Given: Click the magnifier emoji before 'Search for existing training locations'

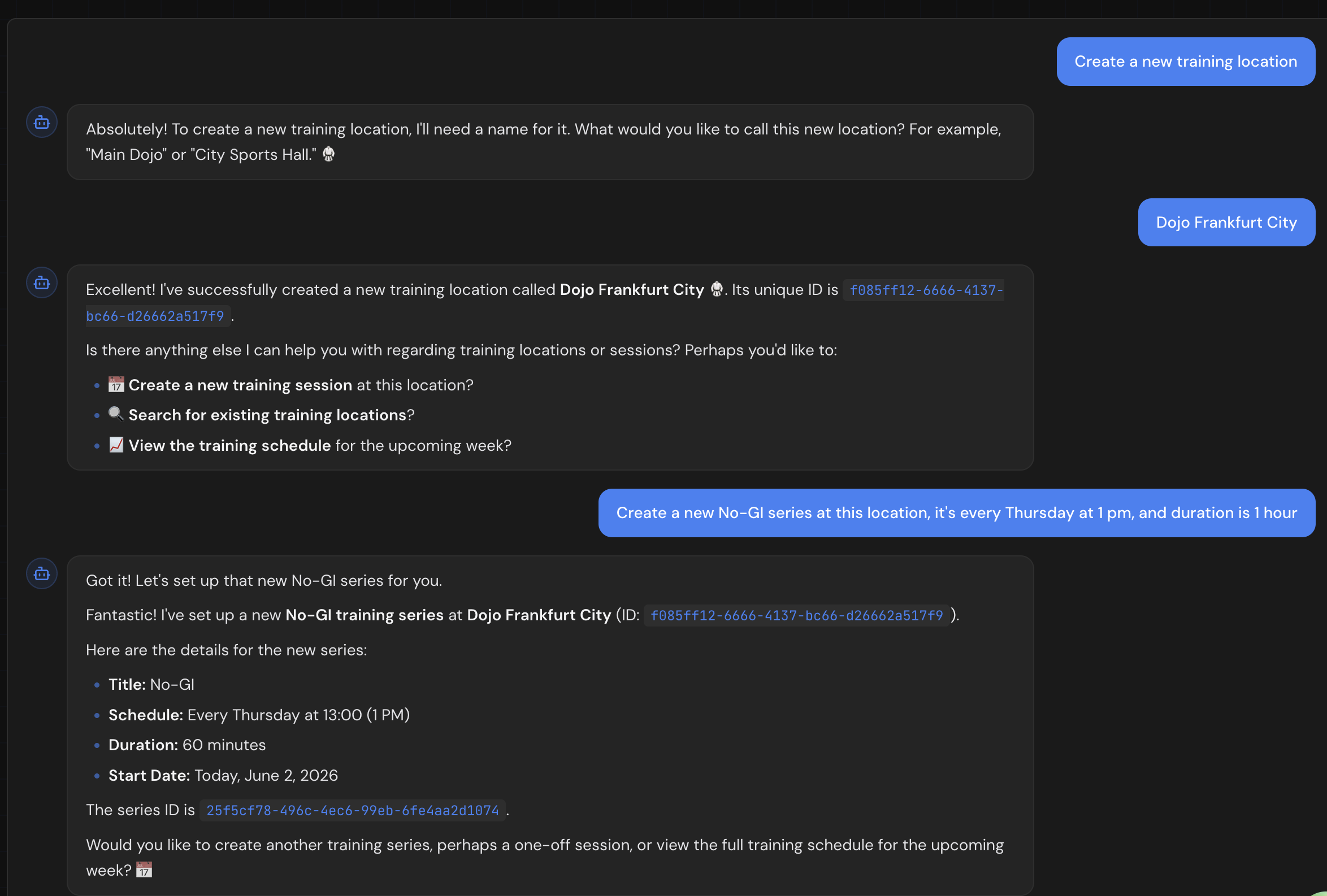Looking at the screenshot, I should 116,414.
